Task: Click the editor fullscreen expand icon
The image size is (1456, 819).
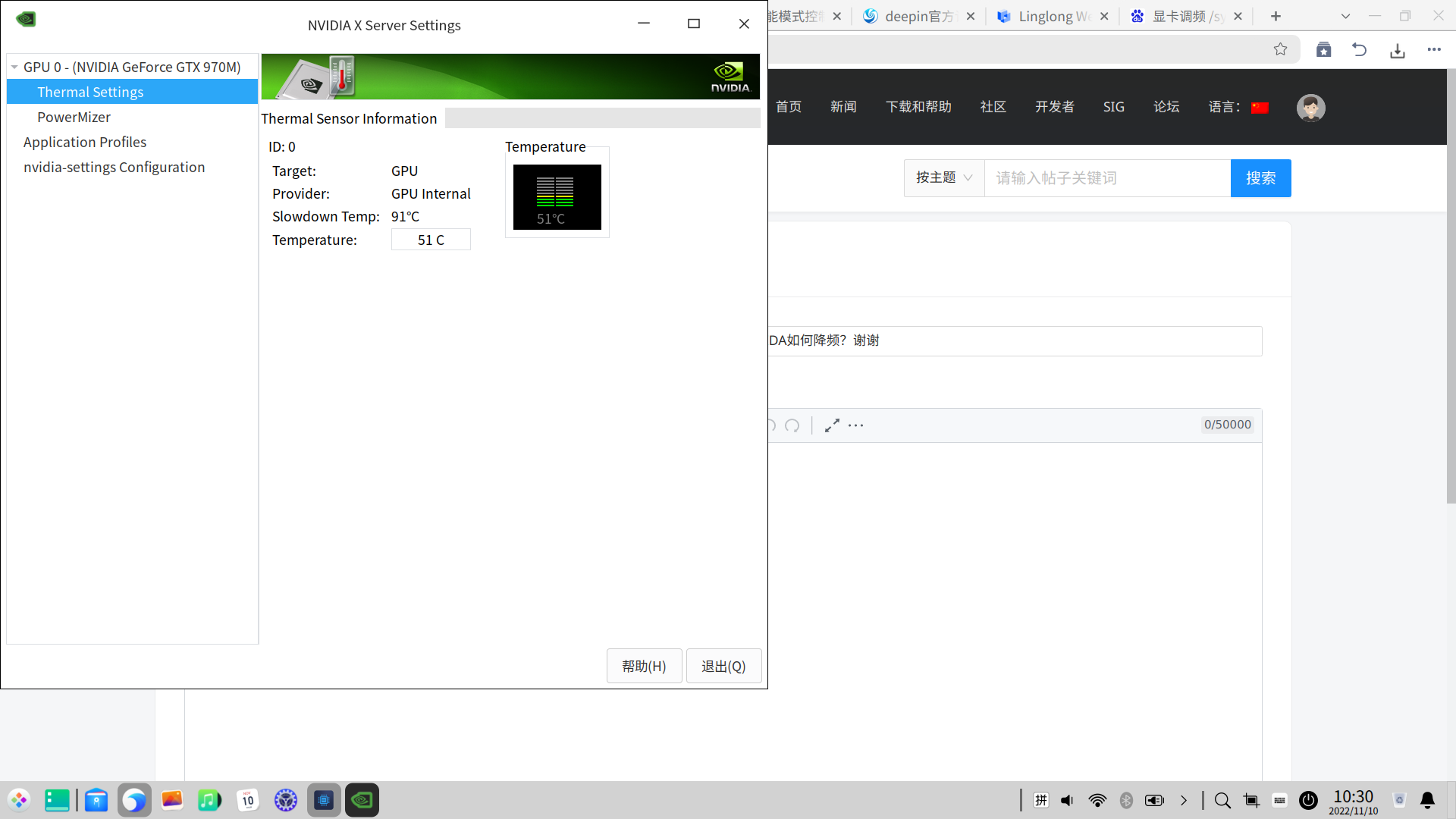Action: coord(832,425)
